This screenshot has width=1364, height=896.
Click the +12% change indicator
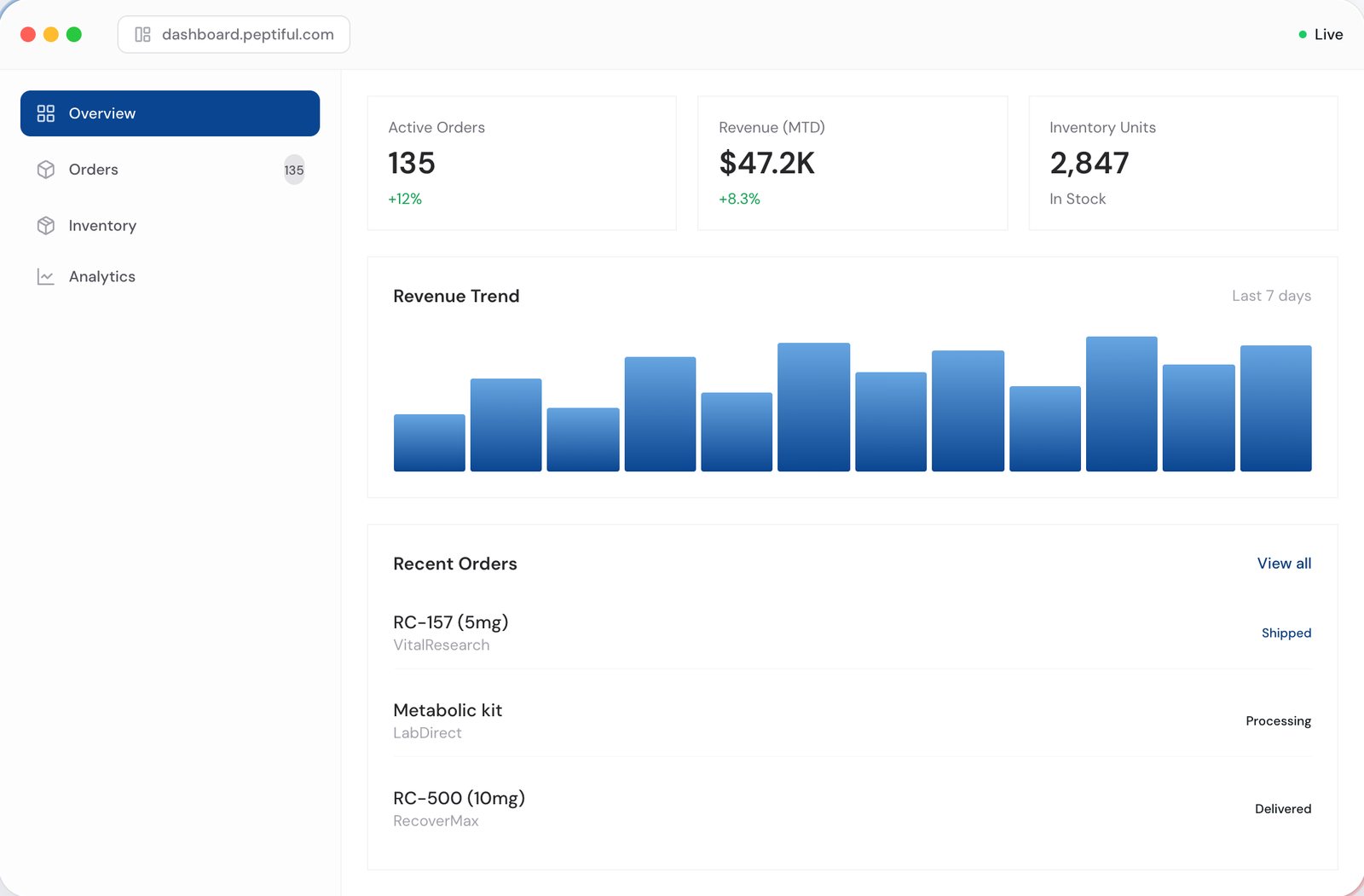[x=405, y=199]
